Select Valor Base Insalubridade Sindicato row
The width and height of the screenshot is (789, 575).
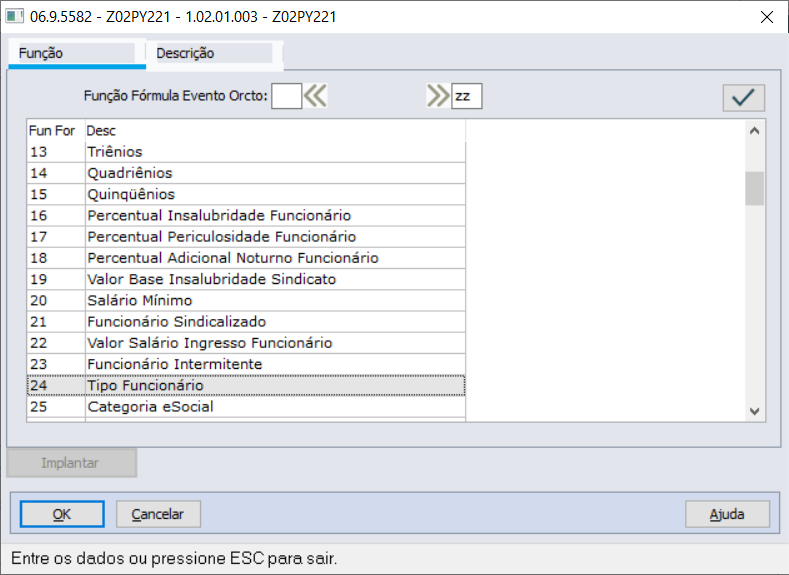click(246, 279)
